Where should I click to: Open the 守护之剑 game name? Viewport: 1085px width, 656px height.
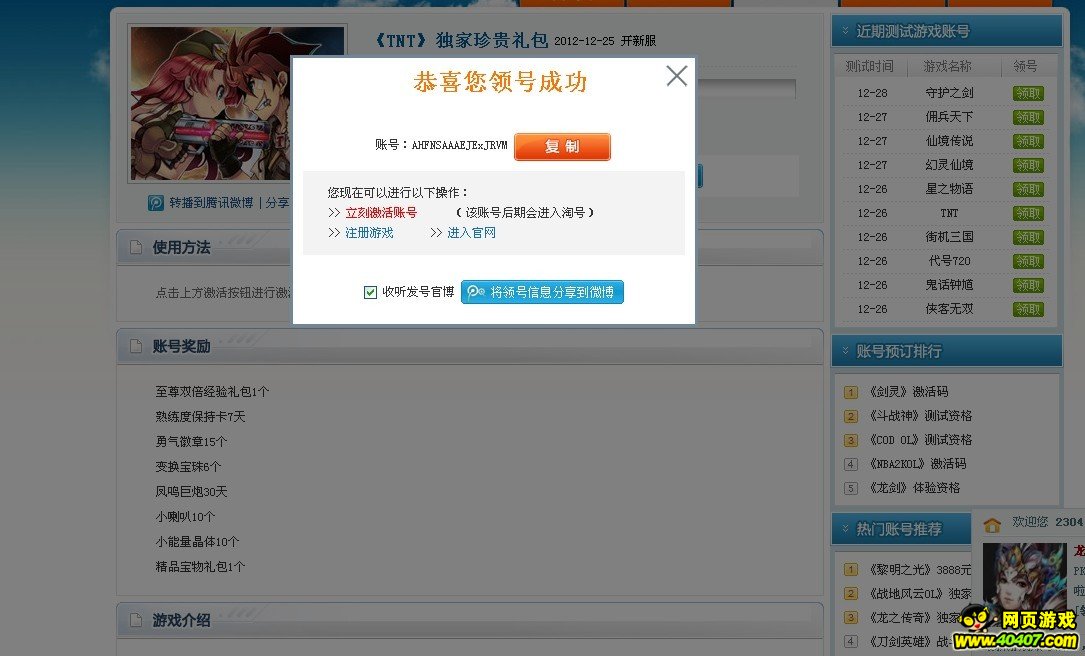point(949,93)
